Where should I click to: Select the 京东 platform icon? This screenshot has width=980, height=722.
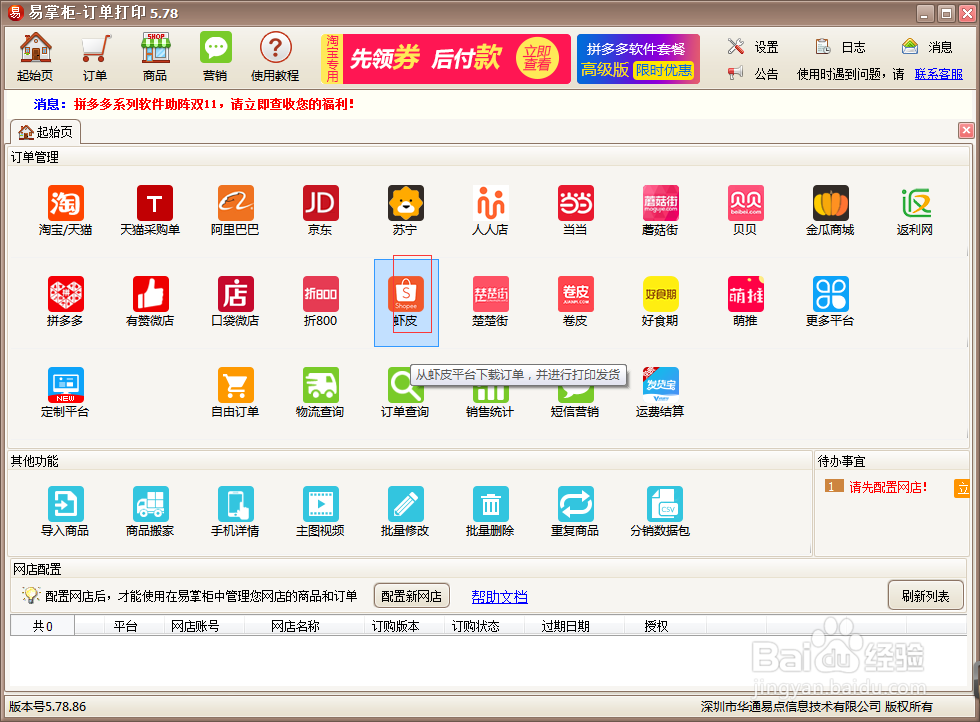pyautogui.click(x=320, y=210)
